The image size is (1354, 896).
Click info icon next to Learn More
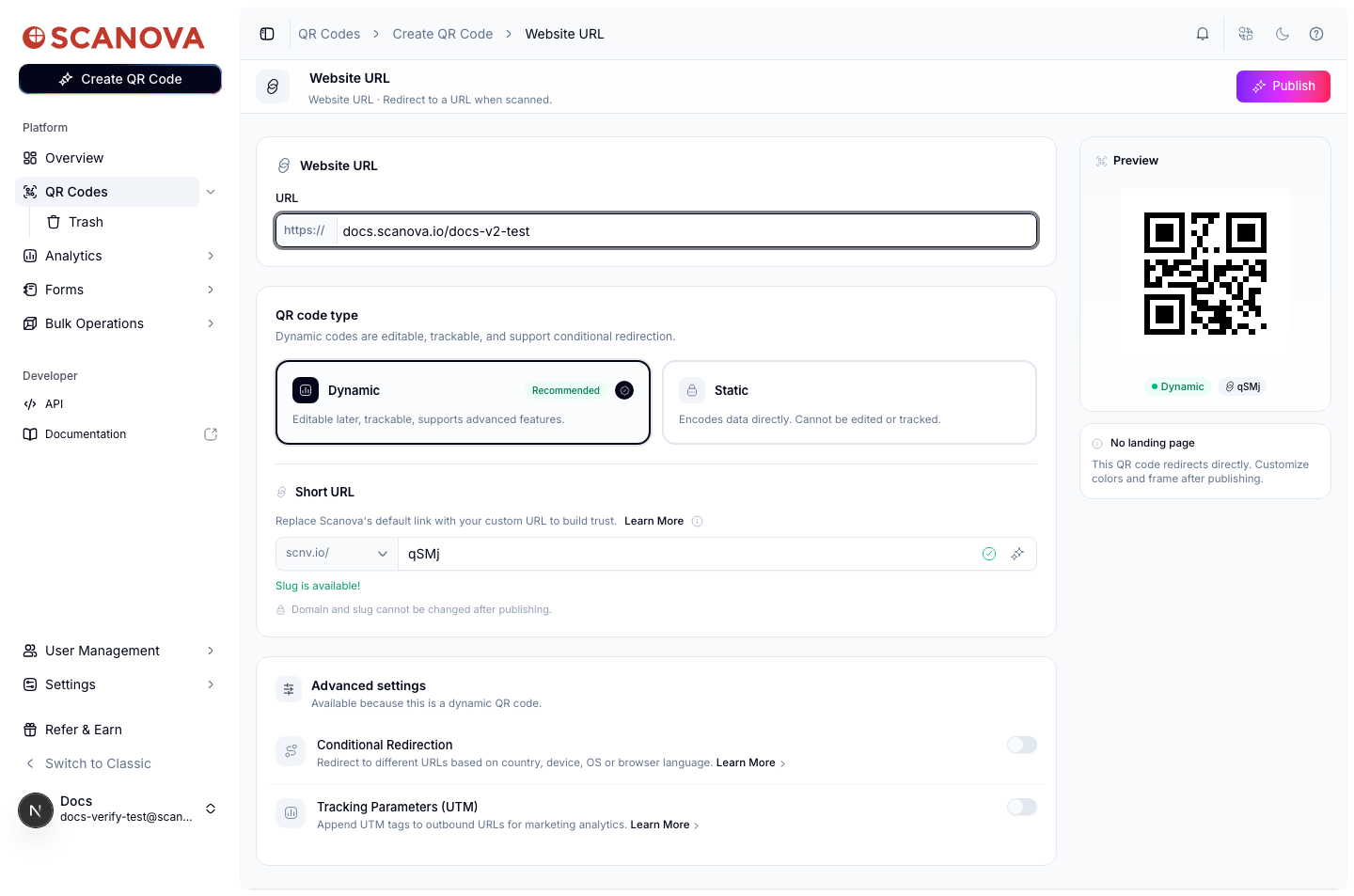(698, 521)
